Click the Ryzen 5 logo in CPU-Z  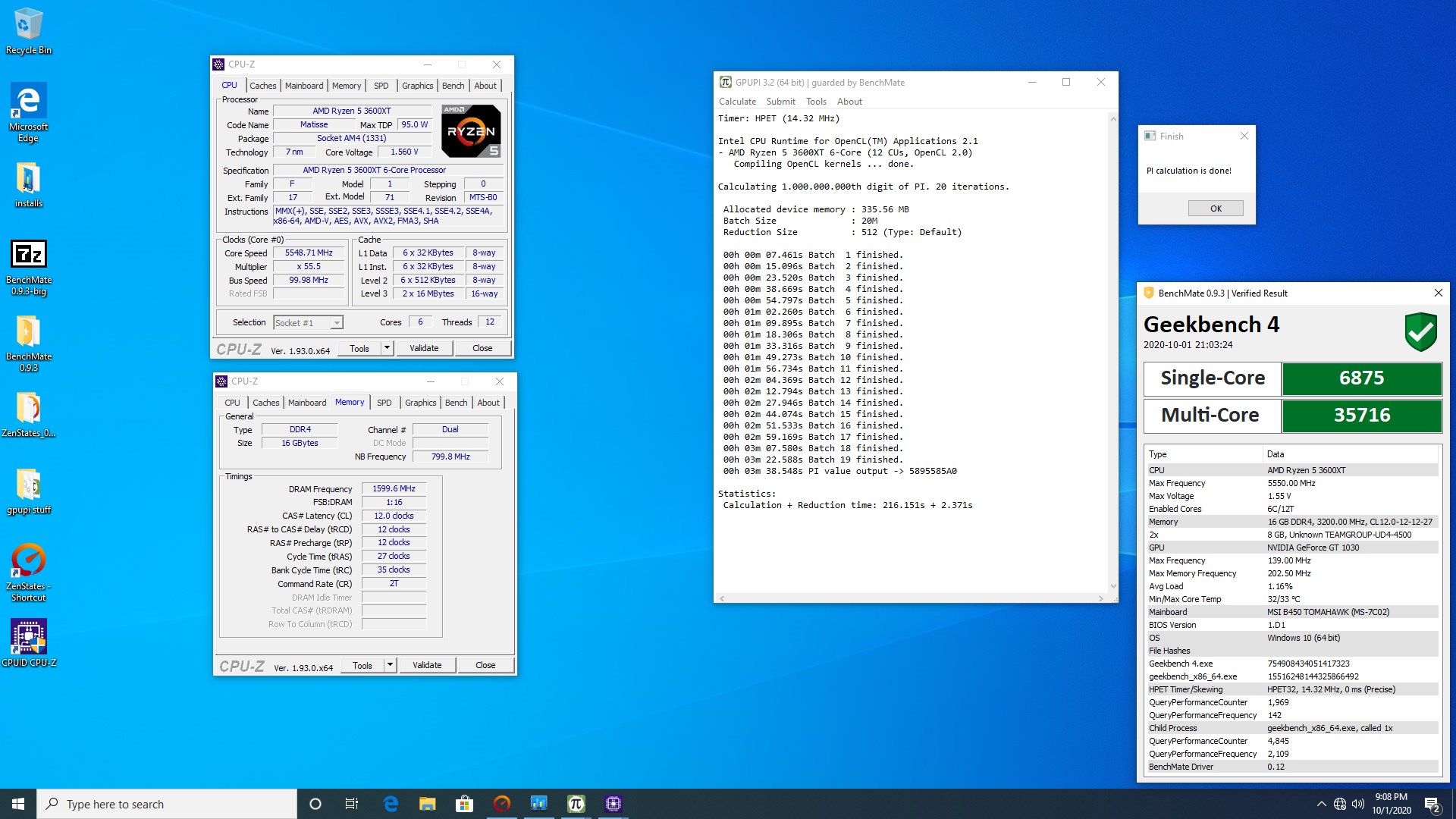point(471,131)
